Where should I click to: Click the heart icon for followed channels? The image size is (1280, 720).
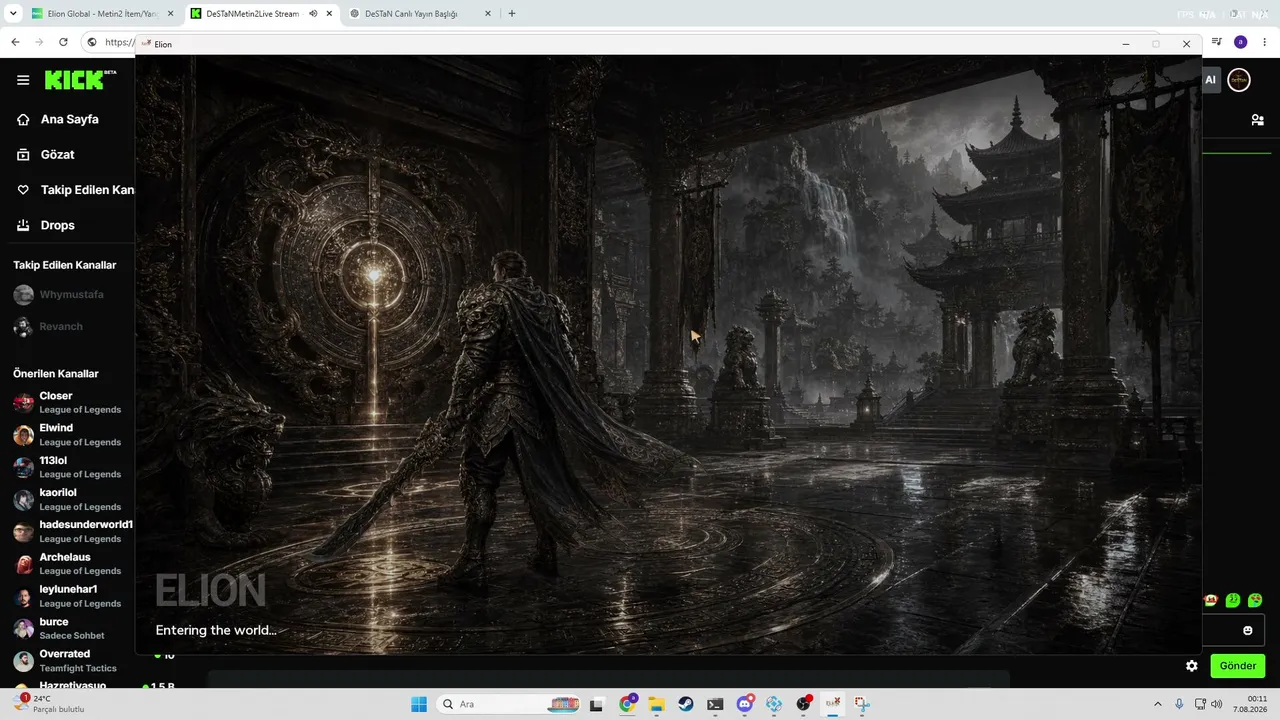23,190
